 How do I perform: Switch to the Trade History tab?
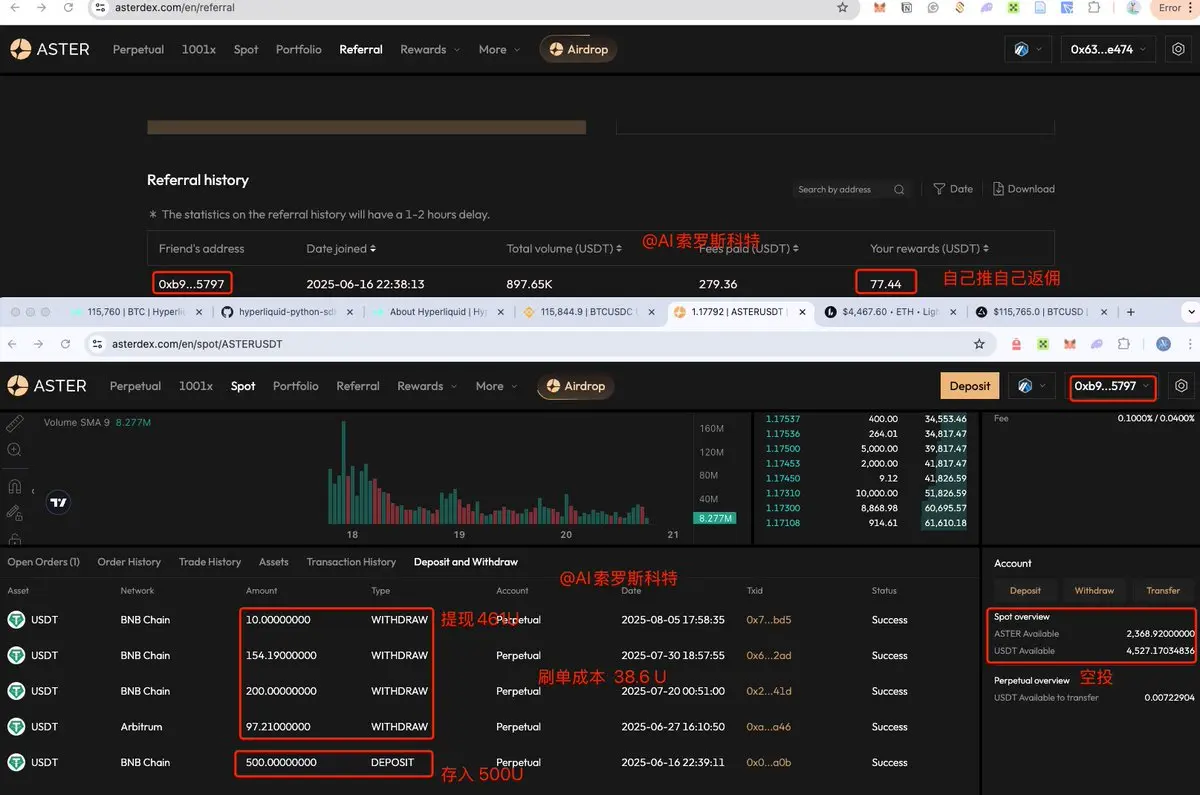click(210, 562)
